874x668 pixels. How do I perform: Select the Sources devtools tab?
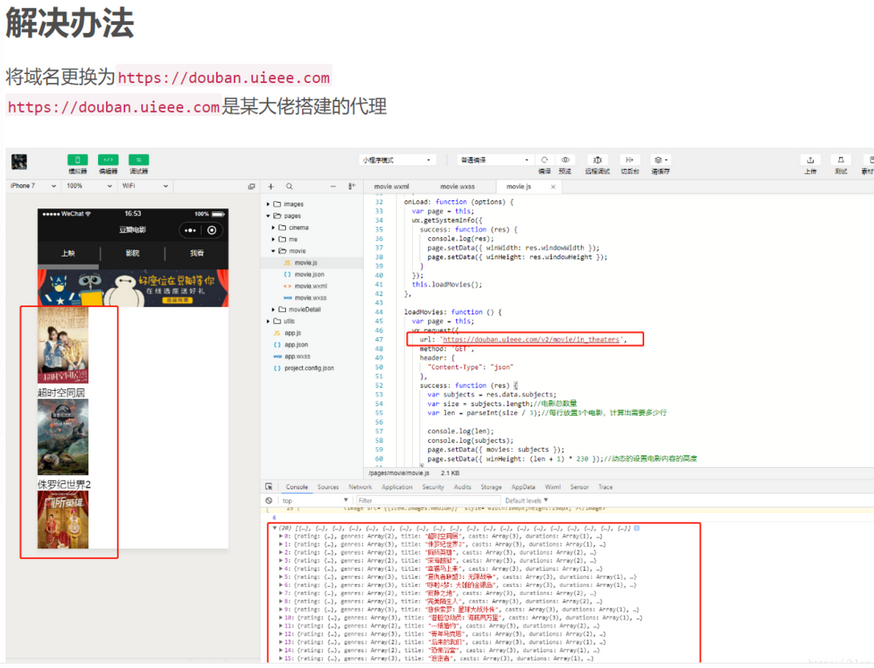[x=328, y=487]
